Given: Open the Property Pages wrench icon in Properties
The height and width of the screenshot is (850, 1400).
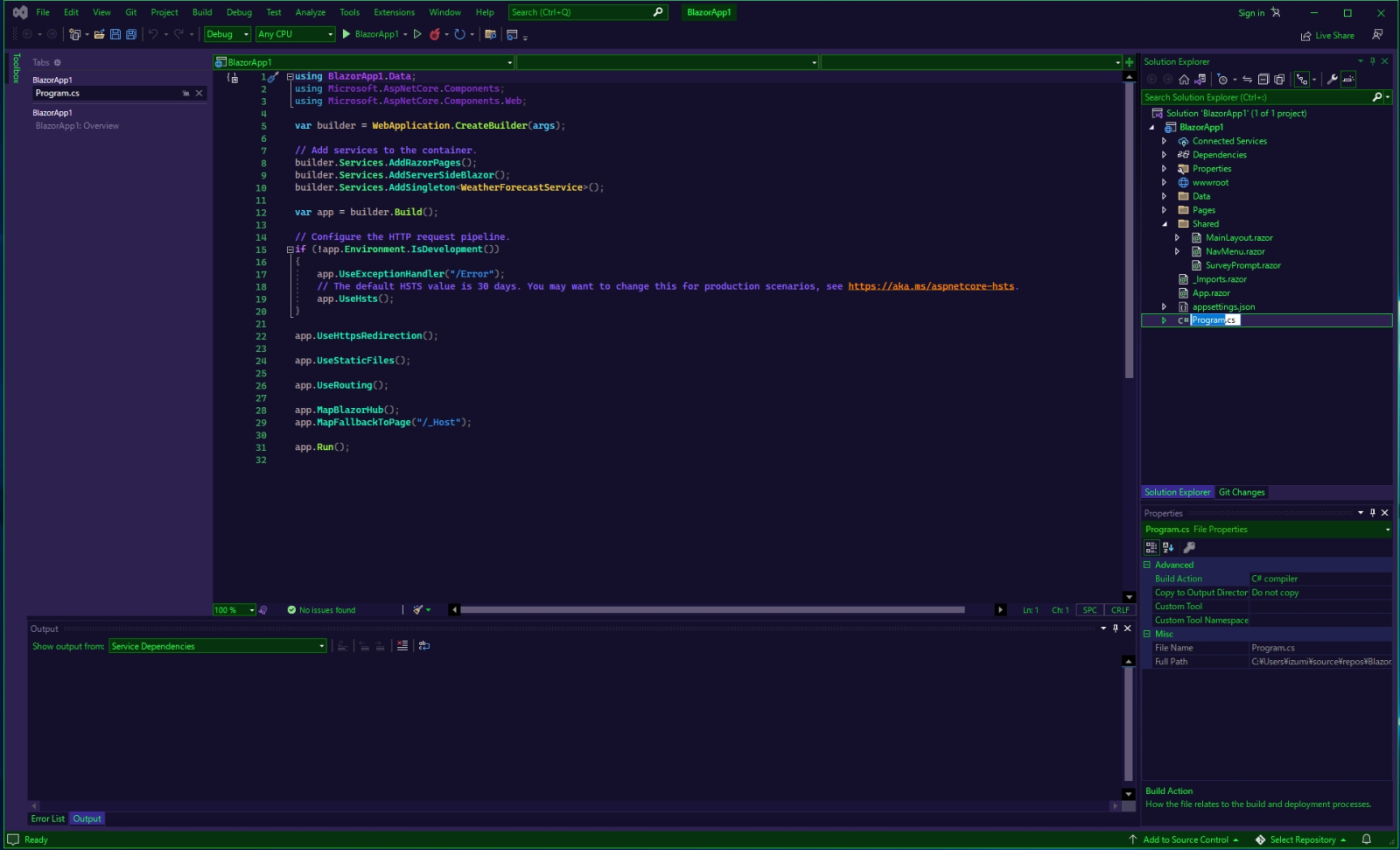Looking at the screenshot, I should [1189, 547].
